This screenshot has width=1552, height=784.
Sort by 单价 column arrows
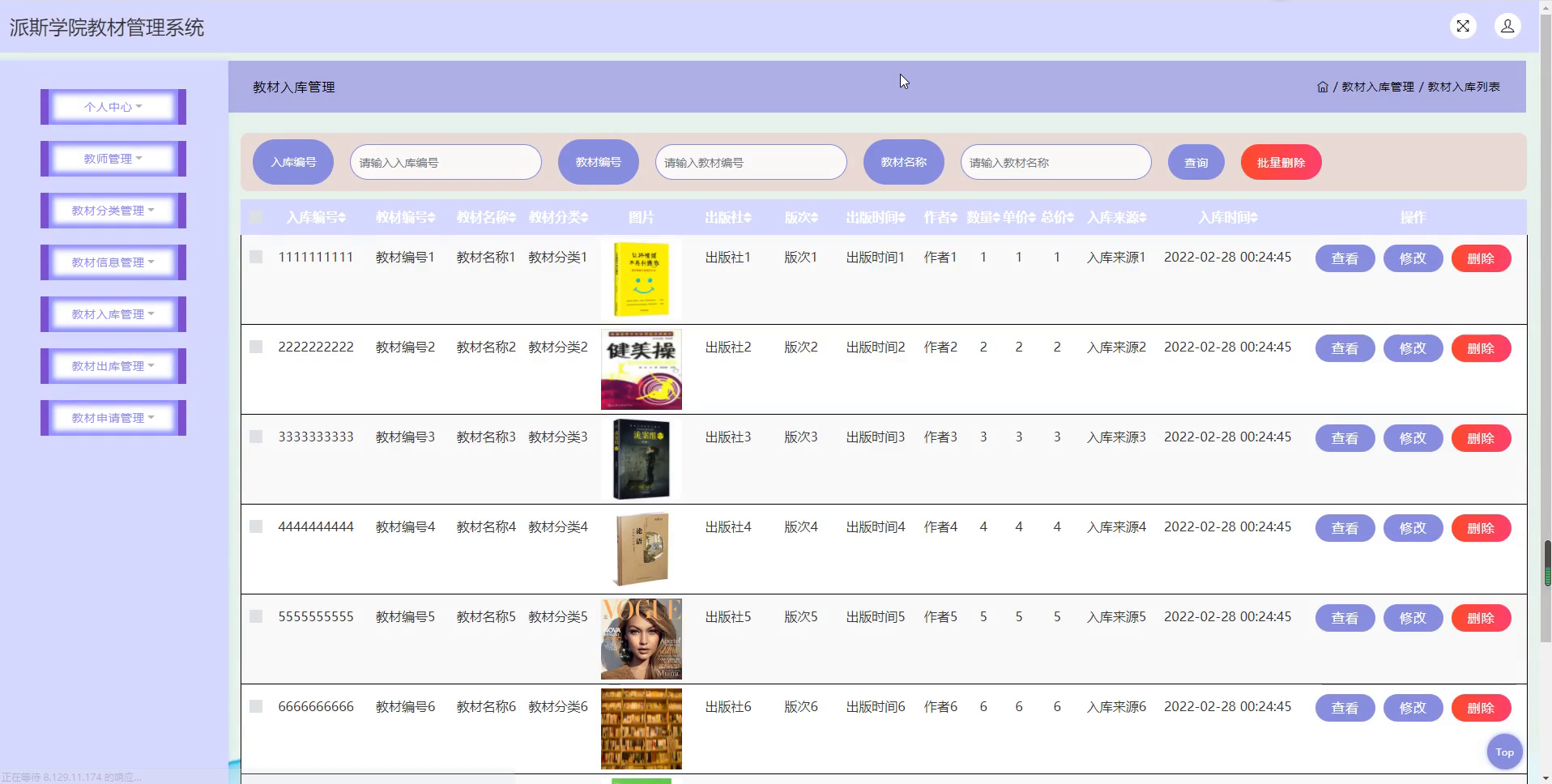coord(1032,218)
